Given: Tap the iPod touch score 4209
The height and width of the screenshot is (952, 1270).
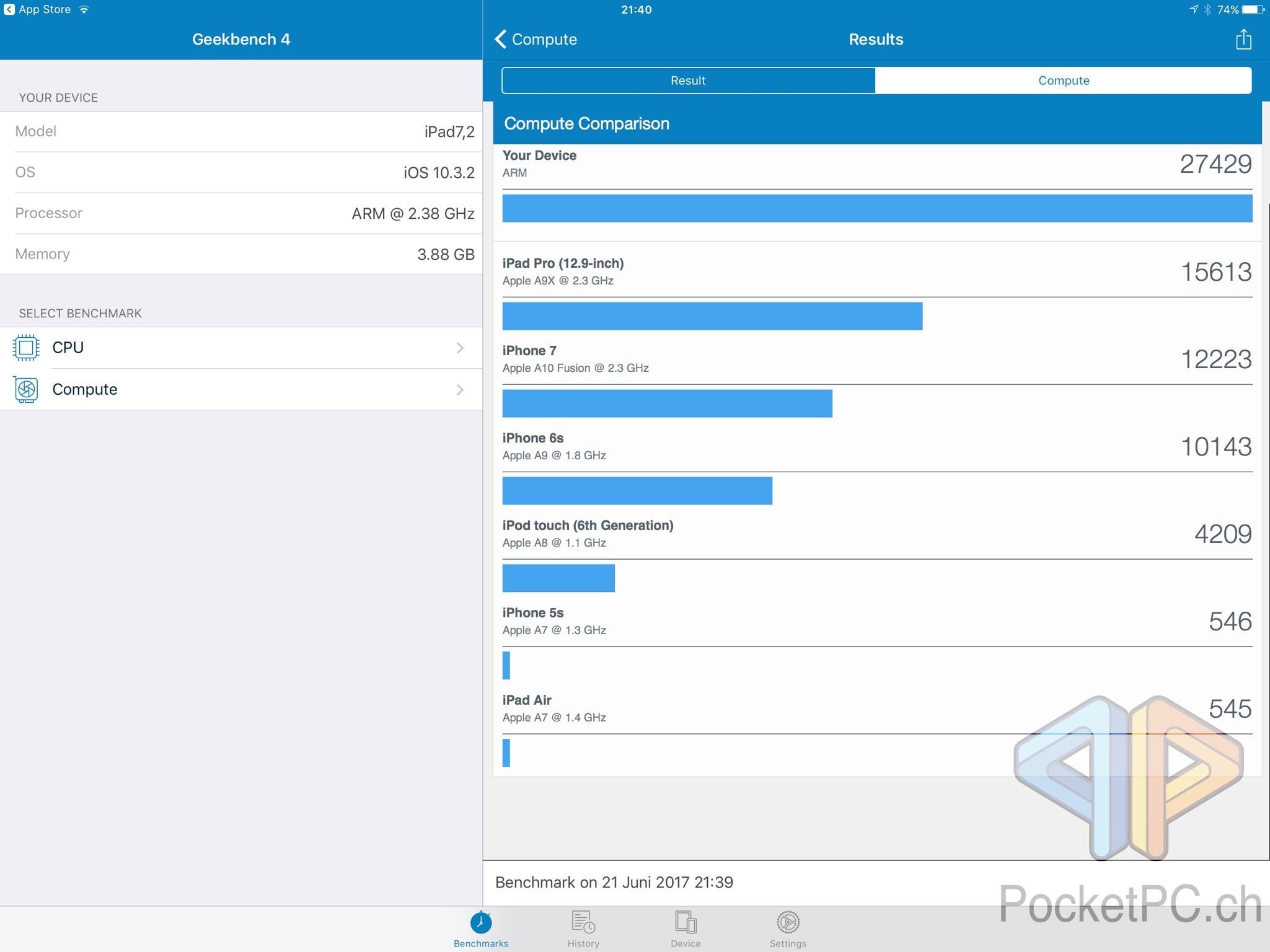Looking at the screenshot, I should [x=1223, y=534].
